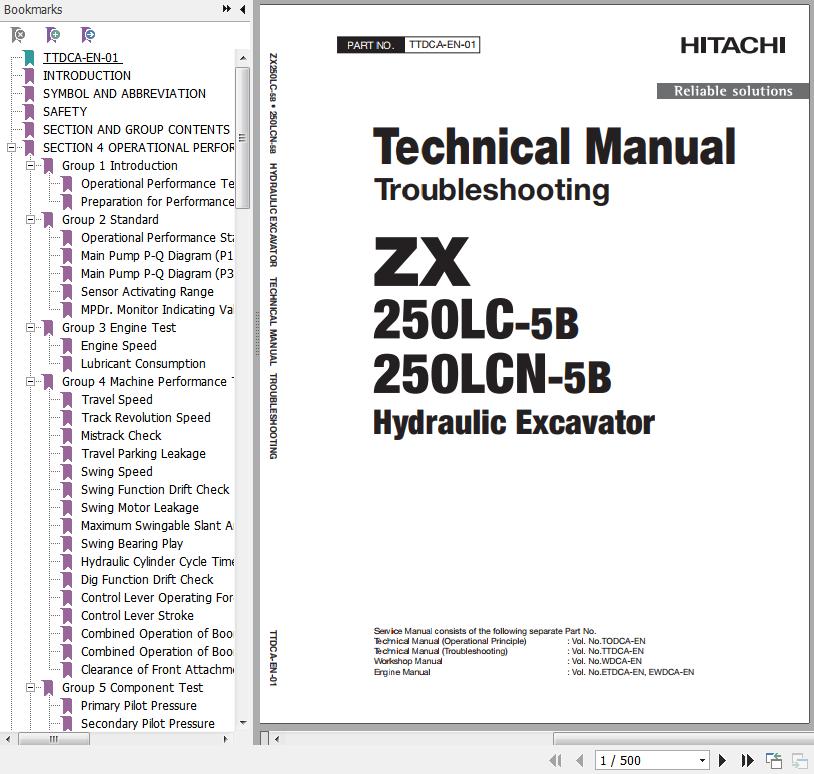Collapse the SECTION 4 OPERATIONAL PERFORMANCE node

point(11,147)
